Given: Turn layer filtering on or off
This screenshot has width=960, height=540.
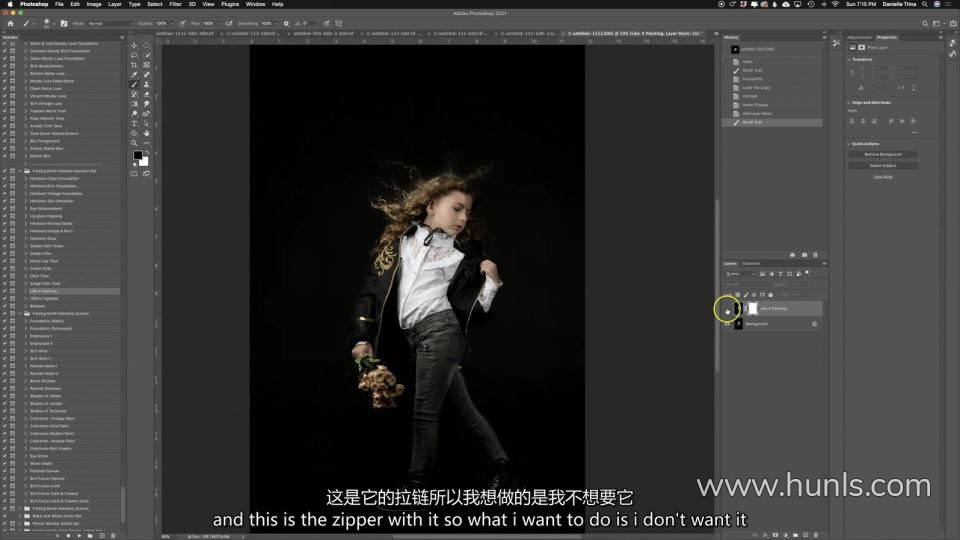Looking at the screenshot, I should 808,273.
